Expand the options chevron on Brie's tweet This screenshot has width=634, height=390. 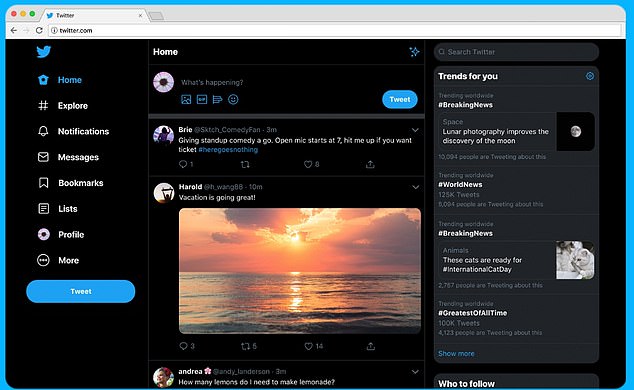point(415,130)
